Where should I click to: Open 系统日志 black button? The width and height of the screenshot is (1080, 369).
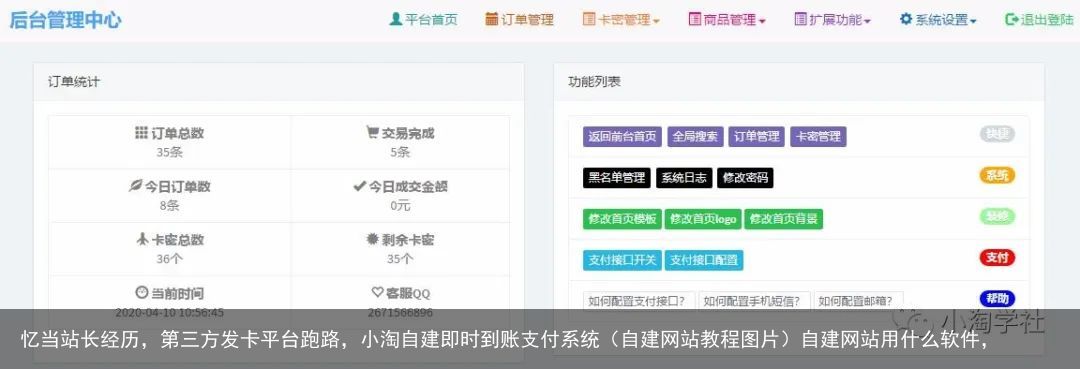pos(684,178)
